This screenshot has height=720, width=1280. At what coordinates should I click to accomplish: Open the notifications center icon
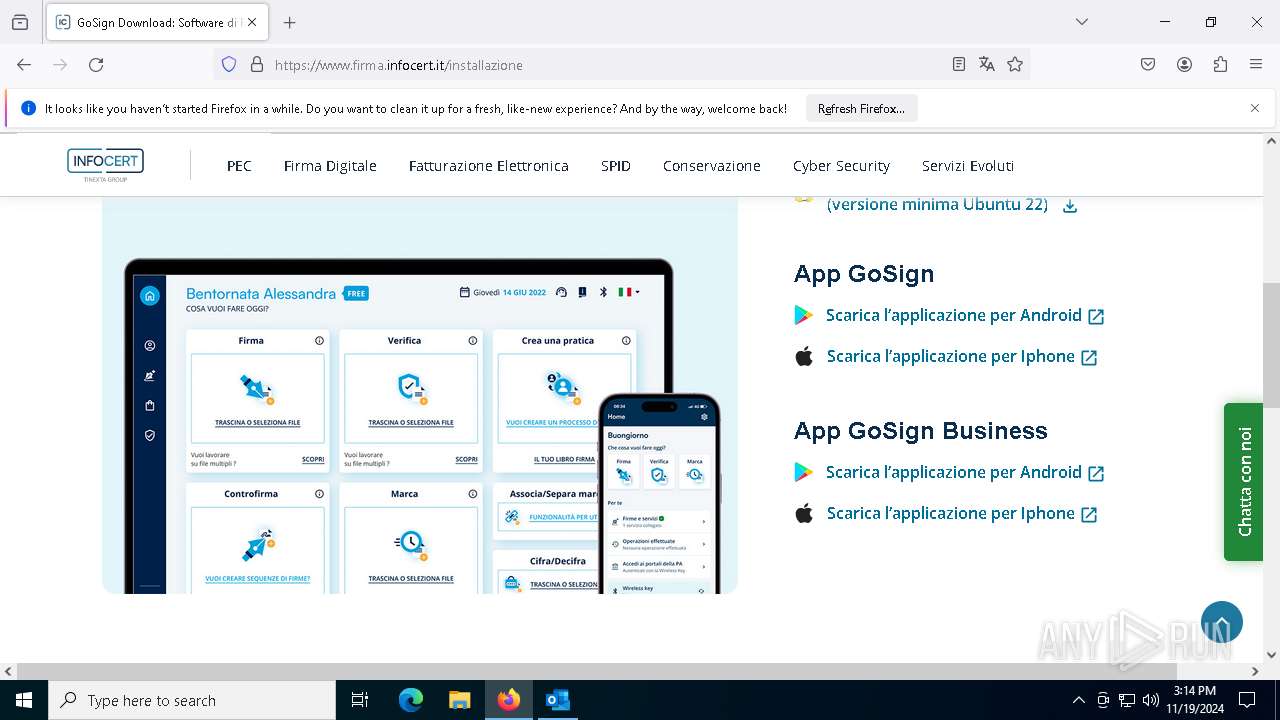(1247, 700)
